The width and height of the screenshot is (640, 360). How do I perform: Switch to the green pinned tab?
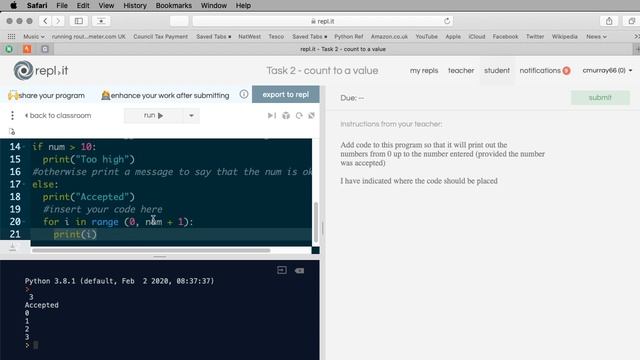tap(9, 49)
